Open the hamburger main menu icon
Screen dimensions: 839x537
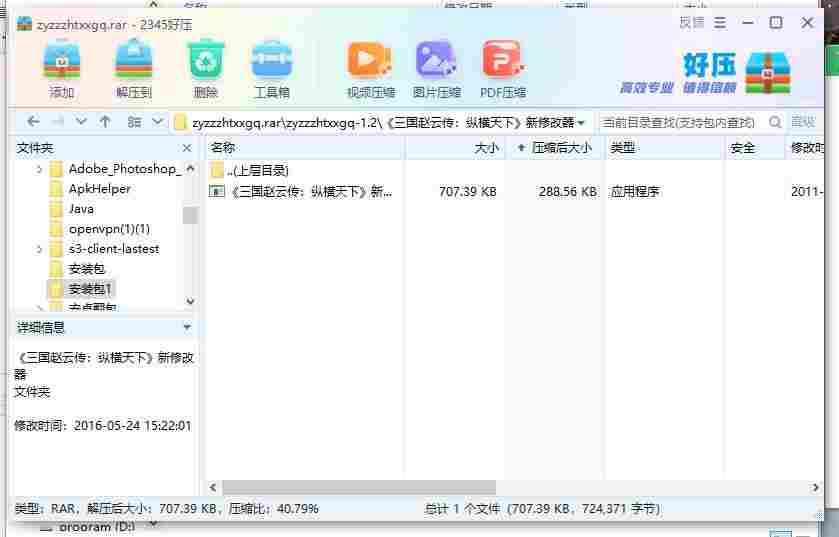point(720,22)
